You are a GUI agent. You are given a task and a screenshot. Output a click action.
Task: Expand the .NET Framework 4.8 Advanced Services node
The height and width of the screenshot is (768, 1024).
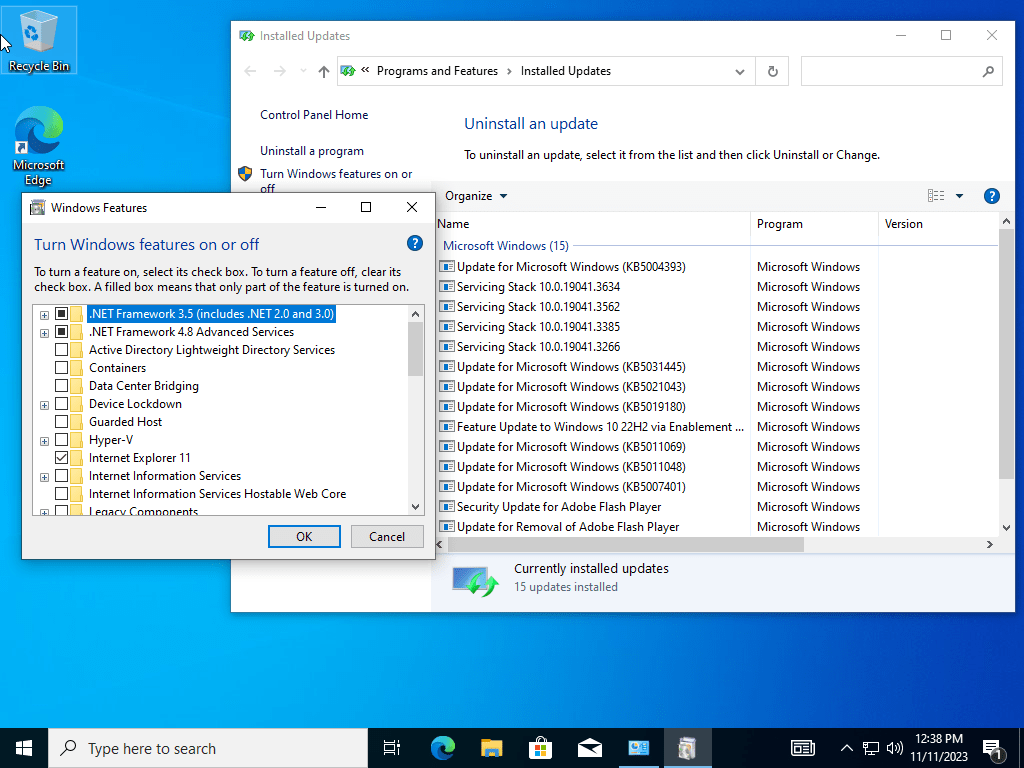pyautogui.click(x=44, y=334)
